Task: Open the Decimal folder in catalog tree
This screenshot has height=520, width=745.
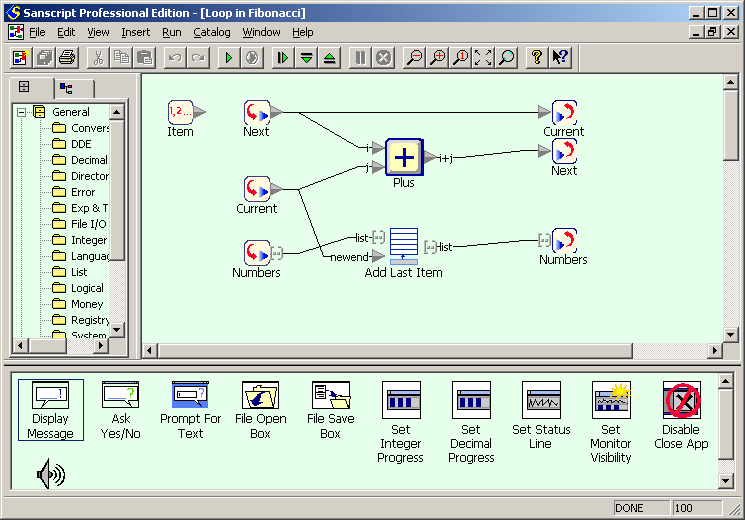Action: [80, 160]
